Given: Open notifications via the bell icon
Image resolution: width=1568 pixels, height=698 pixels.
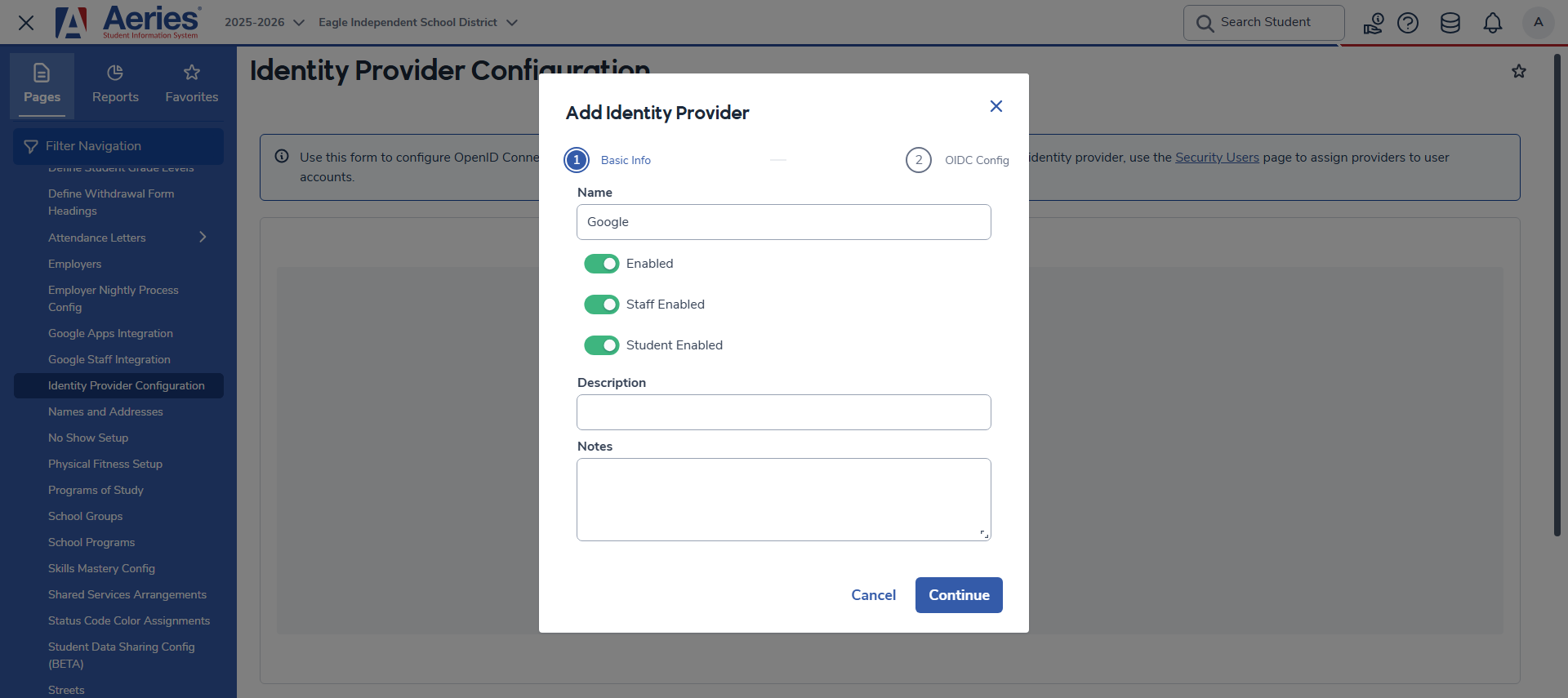Looking at the screenshot, I should tap(1493, 23).
